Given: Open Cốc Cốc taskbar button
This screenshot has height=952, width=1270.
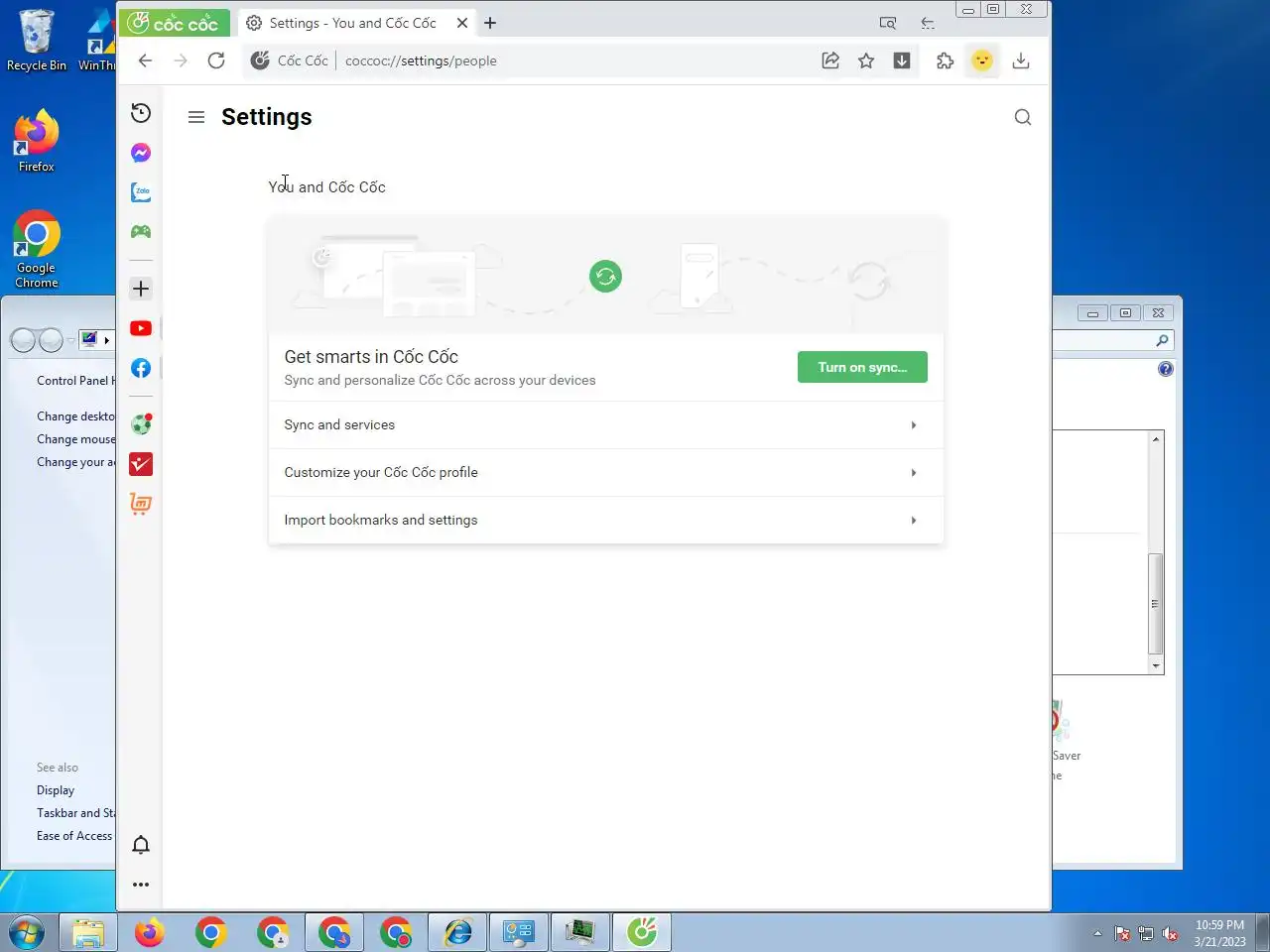Looking at the screenshot, I should coord(642,933).
